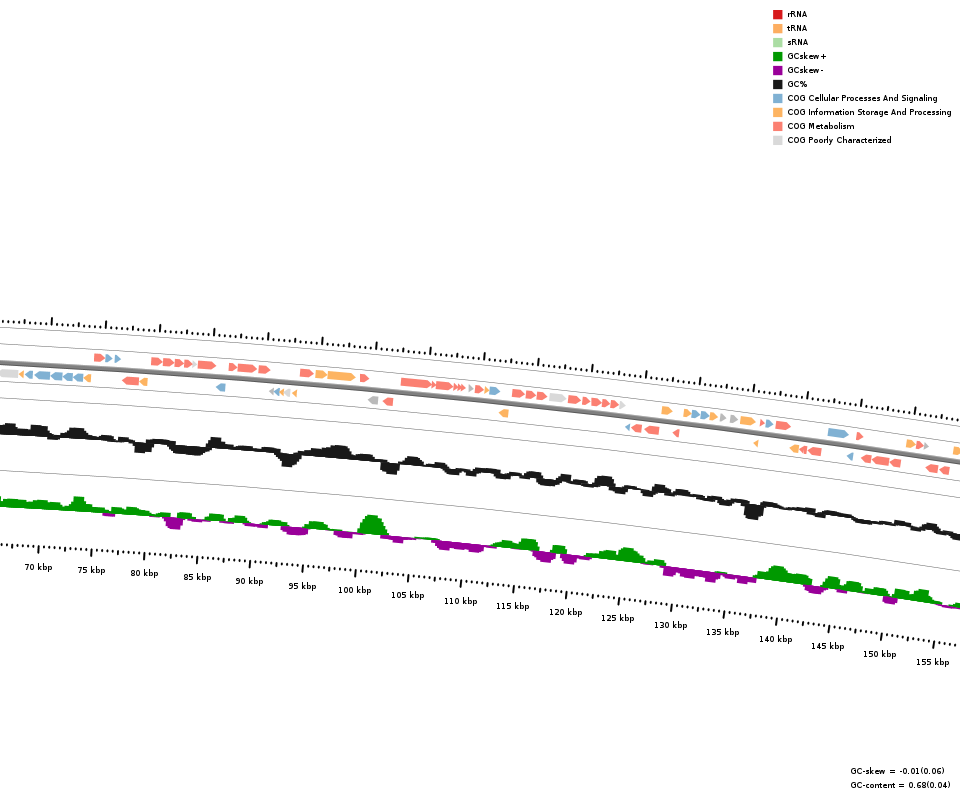Click the GC-content value text
The width and height of the screenshot is (960, 800).
901,785
